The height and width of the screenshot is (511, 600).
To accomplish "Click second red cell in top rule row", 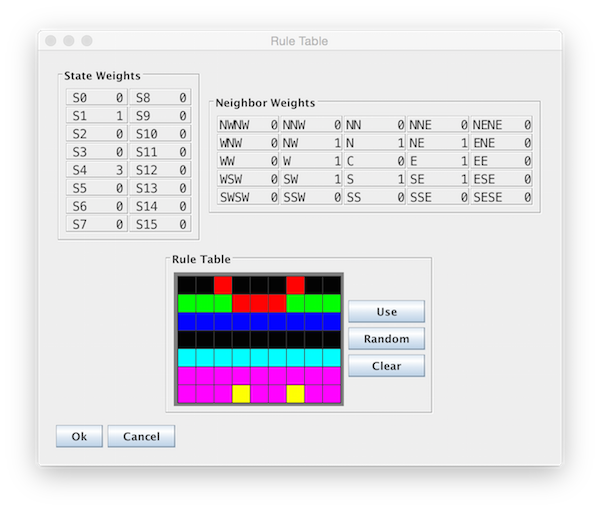I will point(295,285).
